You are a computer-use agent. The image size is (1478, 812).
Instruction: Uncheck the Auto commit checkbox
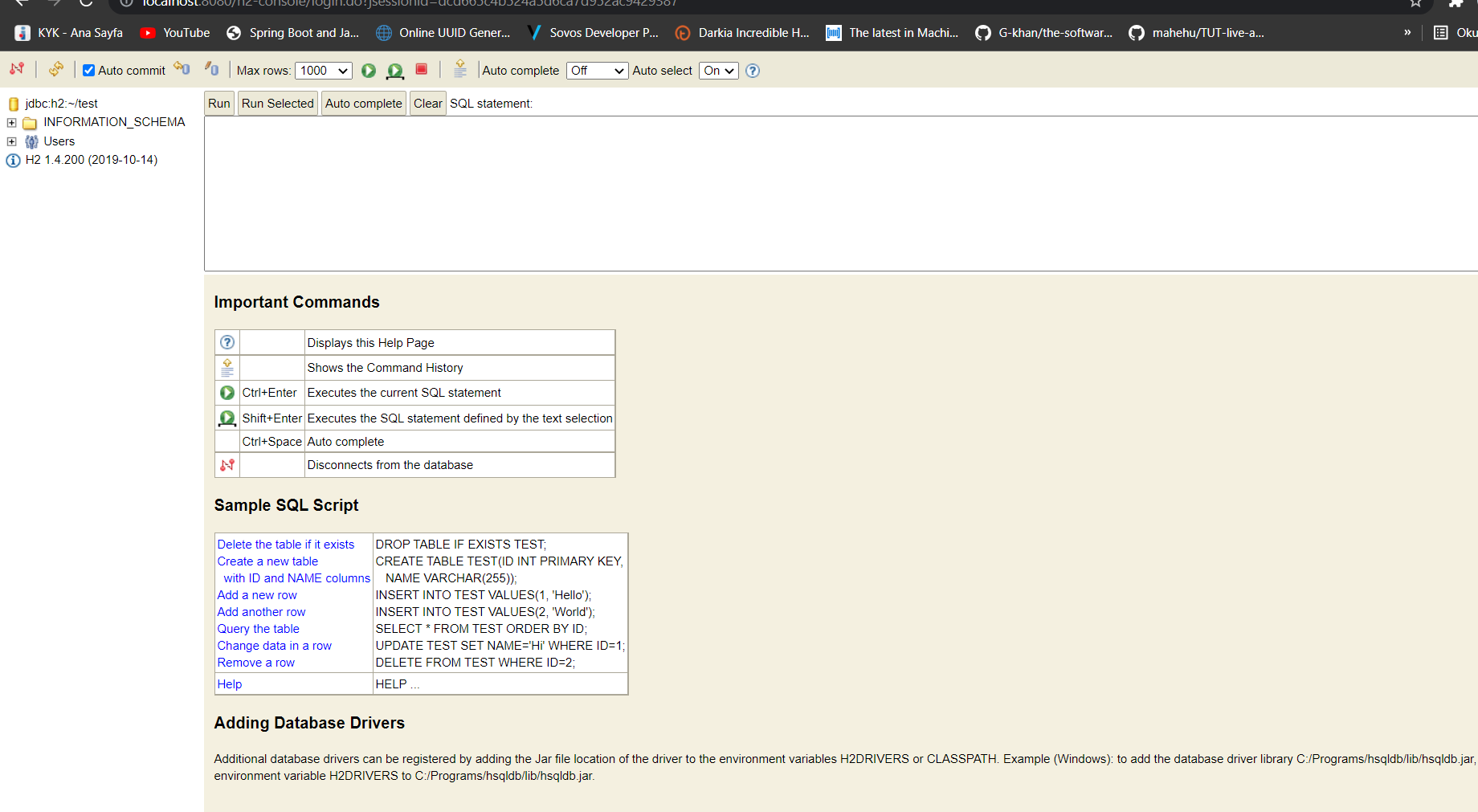pyautogui.click(x=88, y=70)
